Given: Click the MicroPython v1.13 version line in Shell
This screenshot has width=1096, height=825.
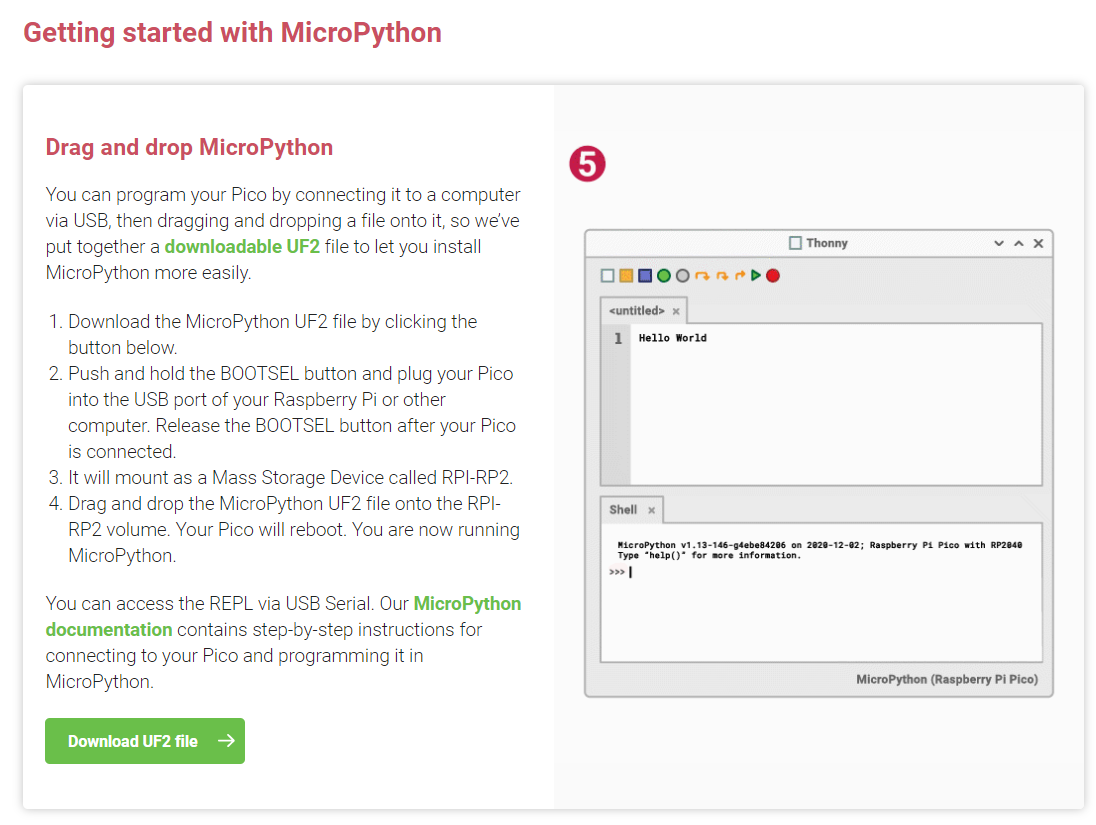Looking at the screenshot, I should [x=819, y=545].
